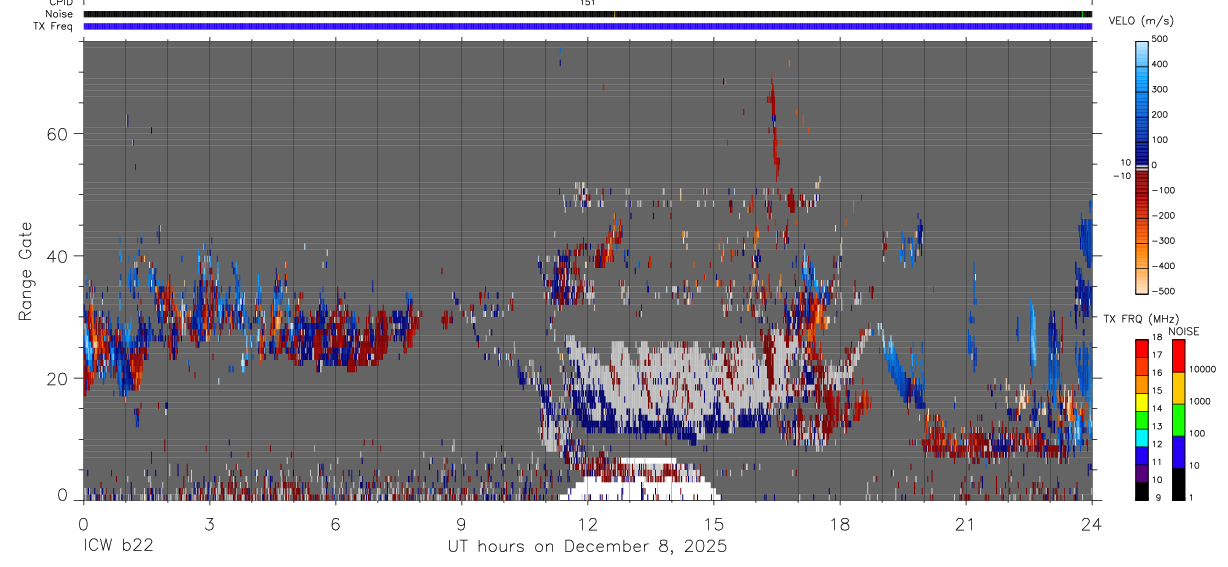Click the Noise row label at top
Viewport: 1228px width, 567px height.
[x=60, y=14]
